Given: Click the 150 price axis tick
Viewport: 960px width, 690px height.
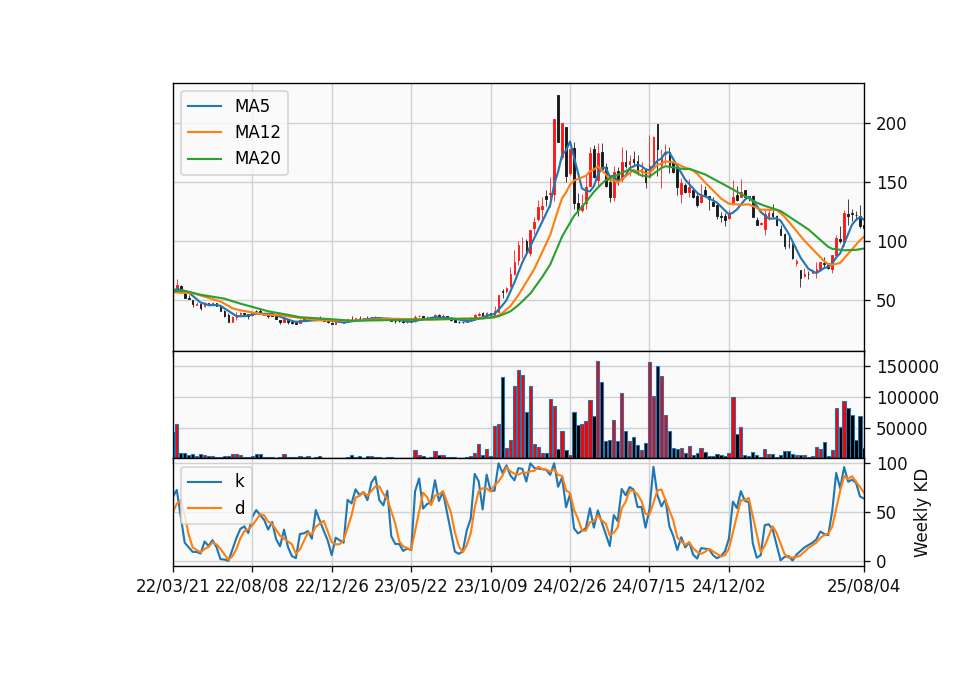Looking at the screenshot, I should click(x=891, y=183).
